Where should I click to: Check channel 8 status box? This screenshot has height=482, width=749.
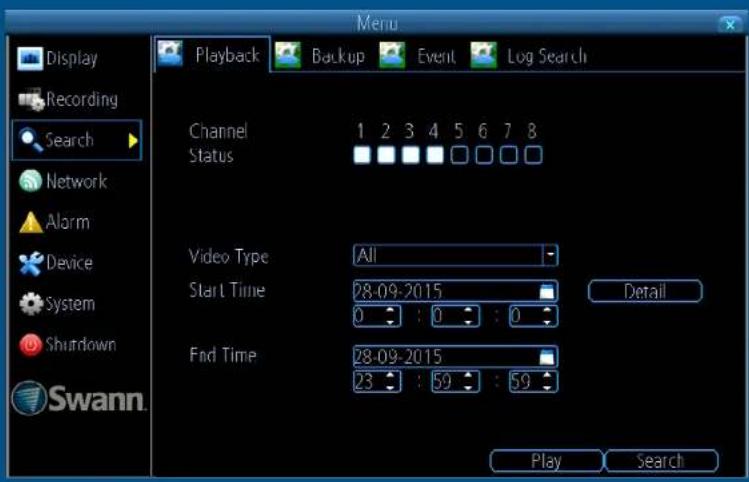coord(533,155)
